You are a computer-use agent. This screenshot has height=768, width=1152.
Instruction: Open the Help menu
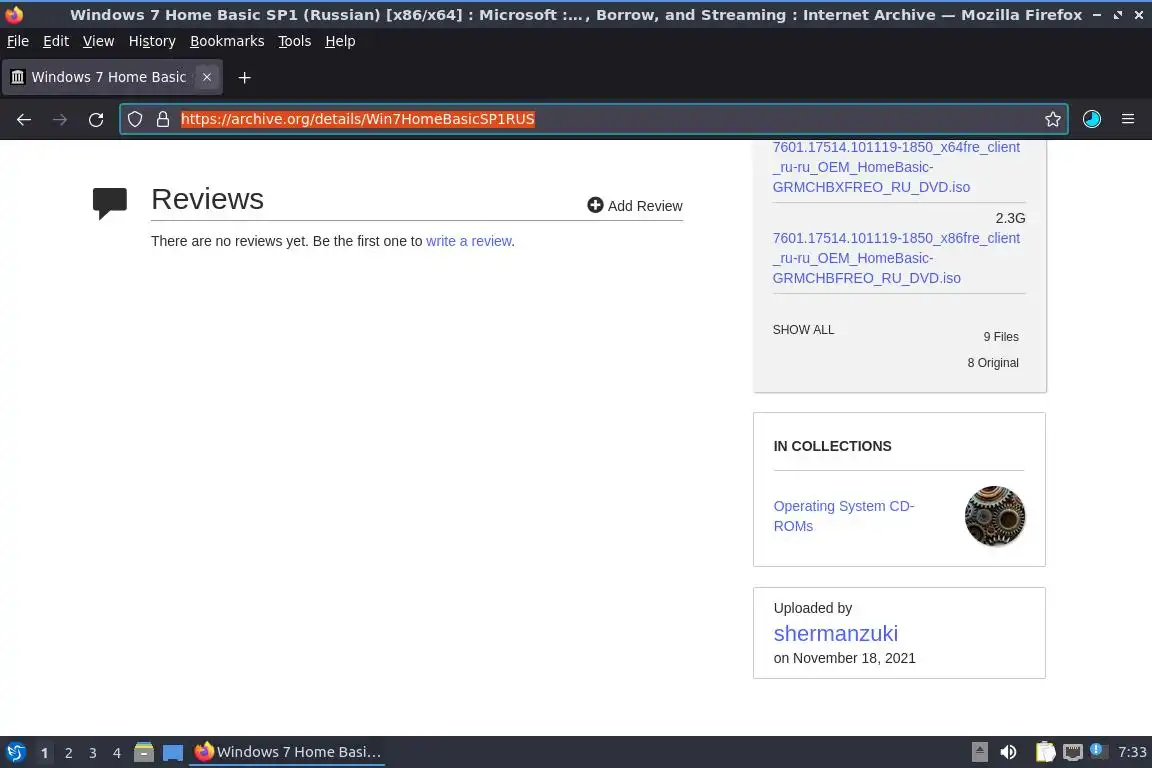[340, 41]
